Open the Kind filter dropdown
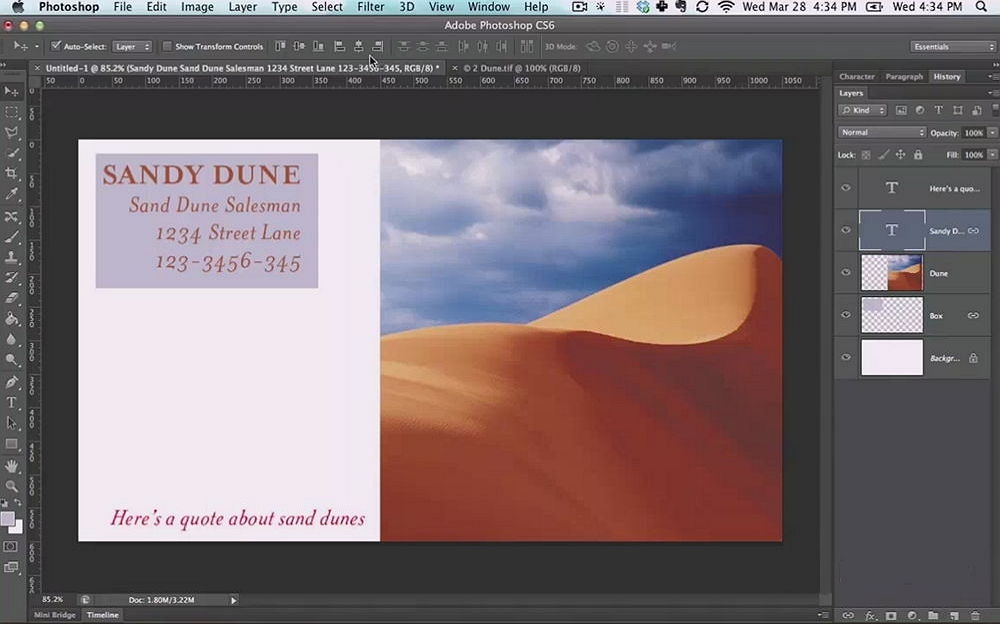 [x=862, y=110]
